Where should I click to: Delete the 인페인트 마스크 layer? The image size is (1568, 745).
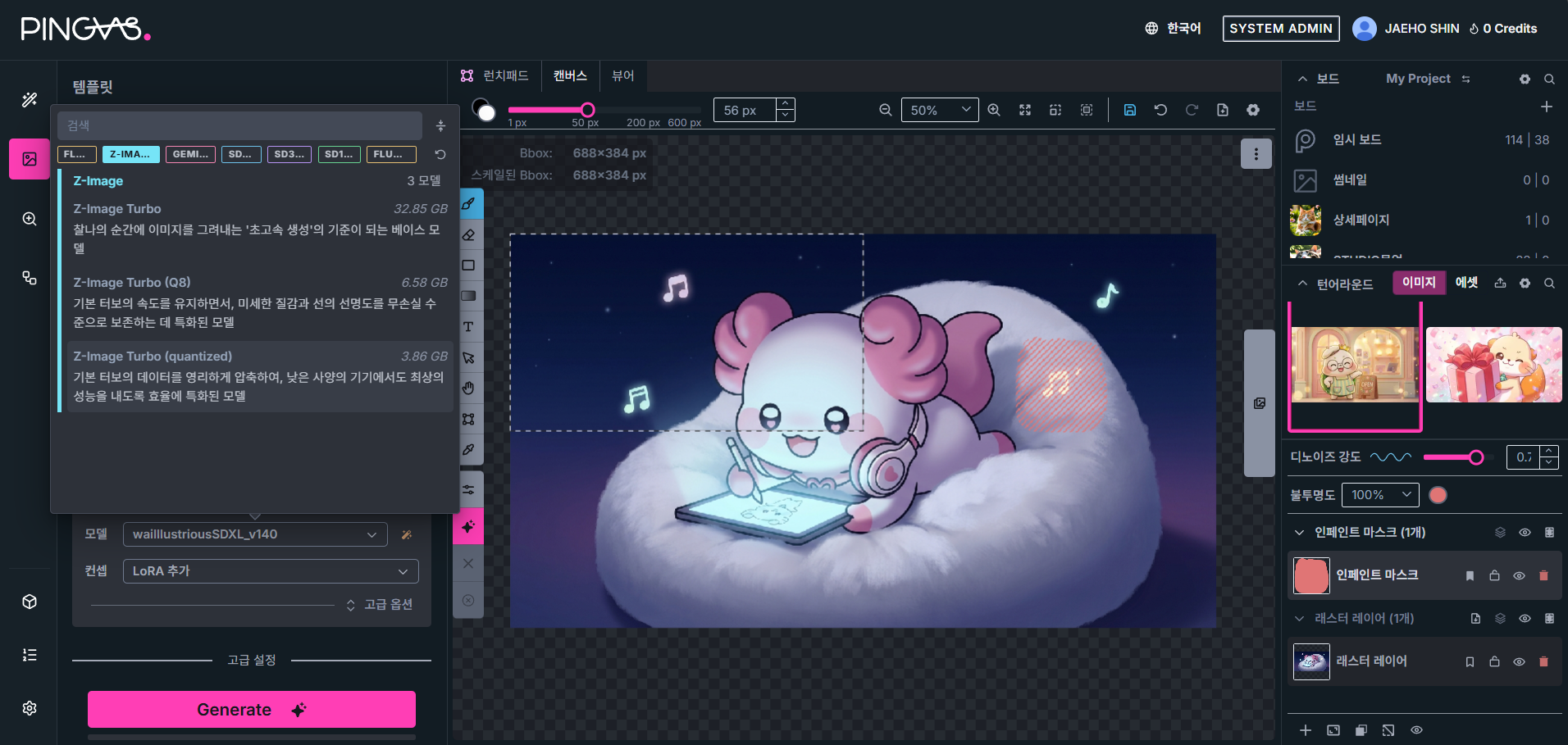click(x=1543, y=575)
